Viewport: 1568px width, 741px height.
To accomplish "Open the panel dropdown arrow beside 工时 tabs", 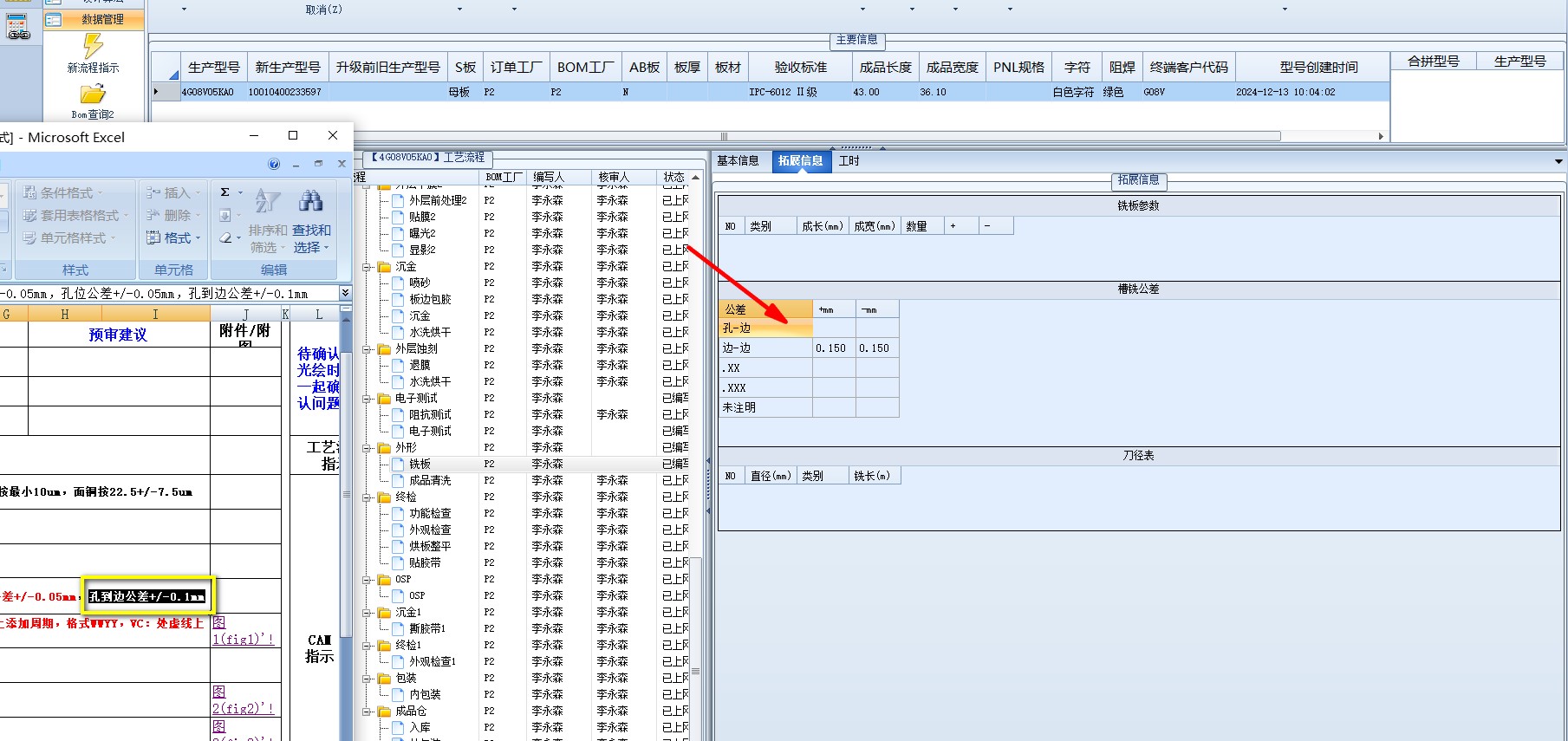I will click(x=1558, y=161).
